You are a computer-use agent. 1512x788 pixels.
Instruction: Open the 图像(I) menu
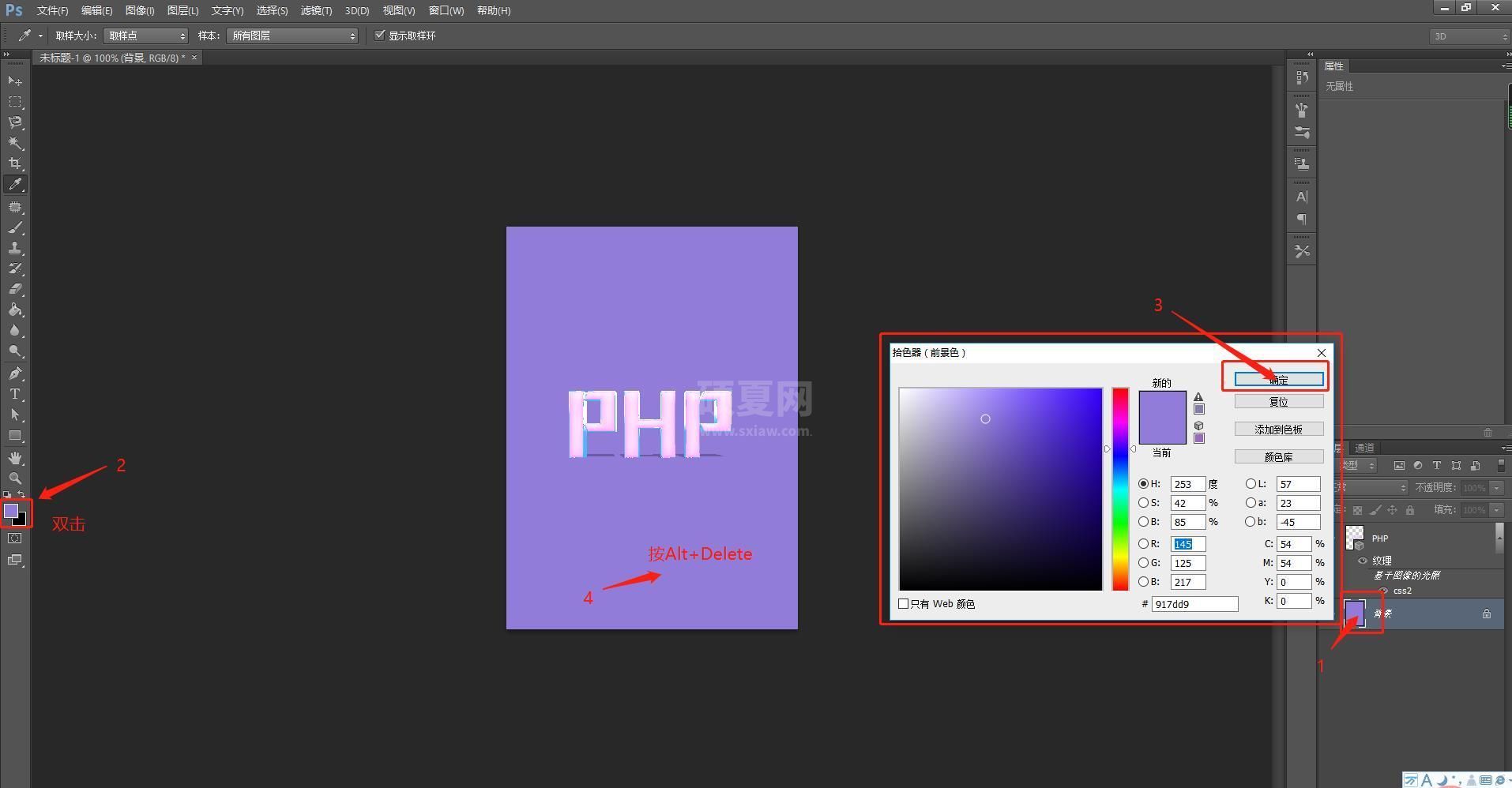coord(140,10)
